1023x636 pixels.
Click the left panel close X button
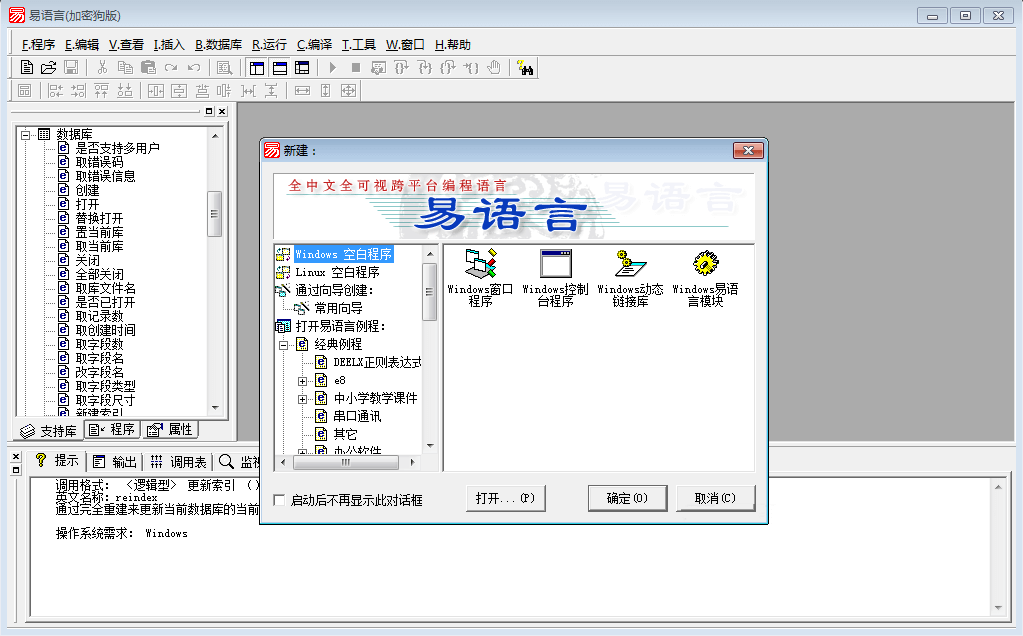222,112
